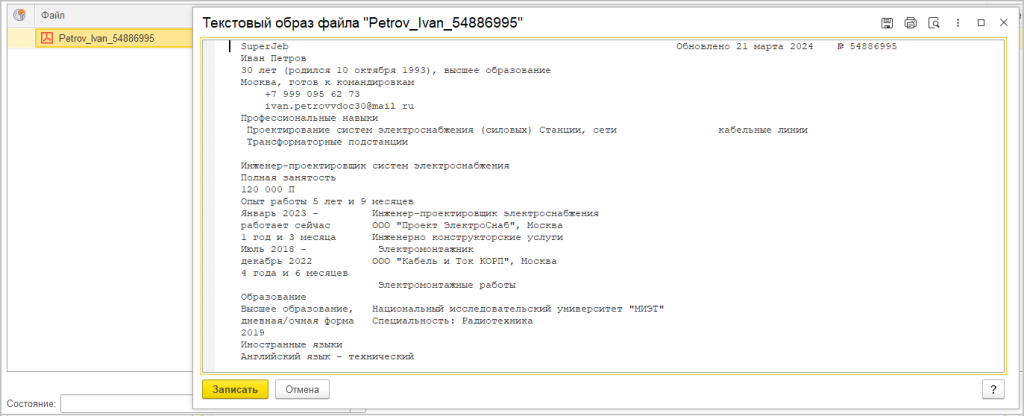The image size is (1024, 416).
Task: Click the Файл column header
Action: (x=53, y=14)
